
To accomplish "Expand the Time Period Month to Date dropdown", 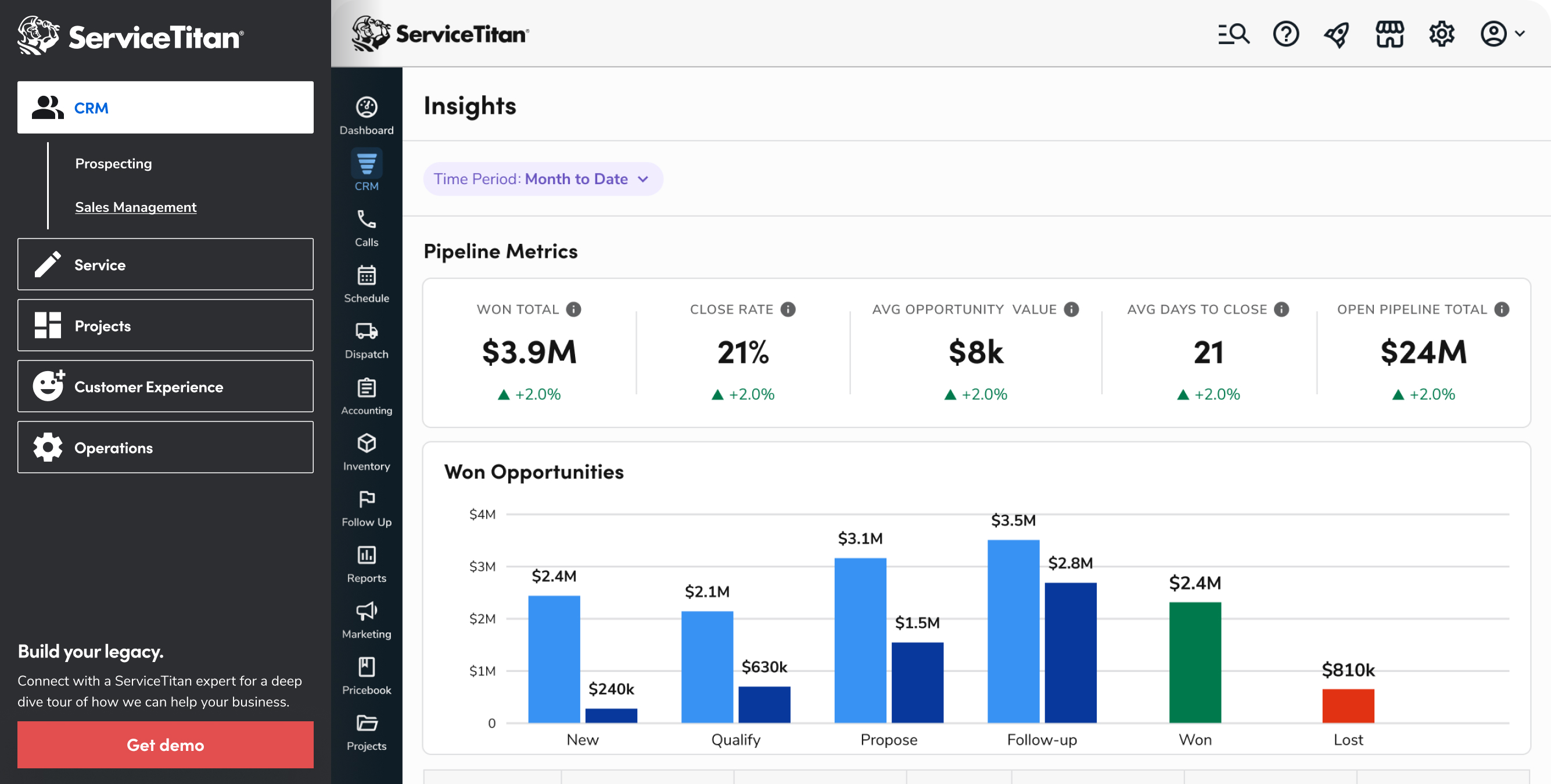I will 543,179.
